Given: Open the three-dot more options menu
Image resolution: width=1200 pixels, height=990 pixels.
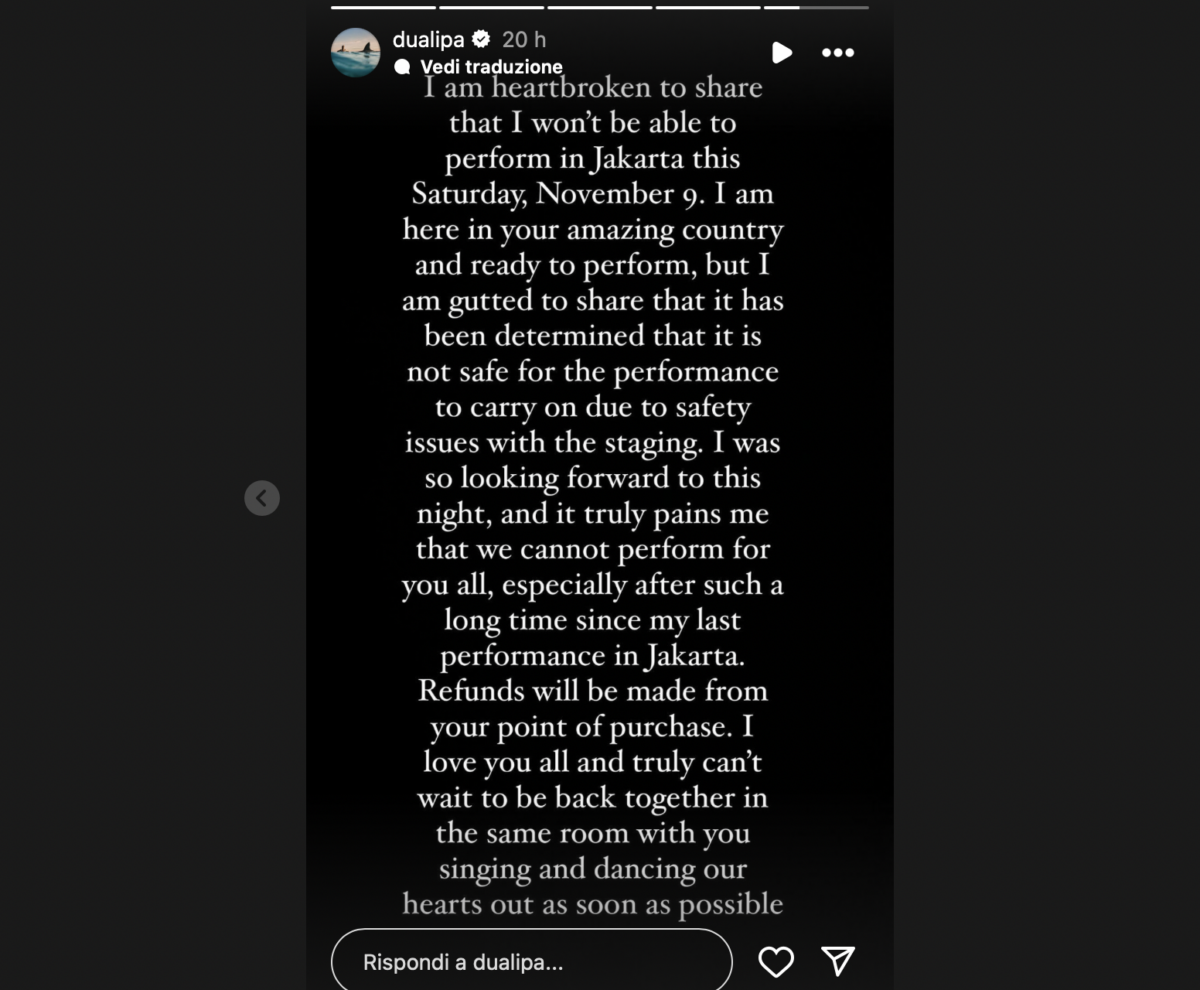Looking at the screenshot, I should click(838, 53).
